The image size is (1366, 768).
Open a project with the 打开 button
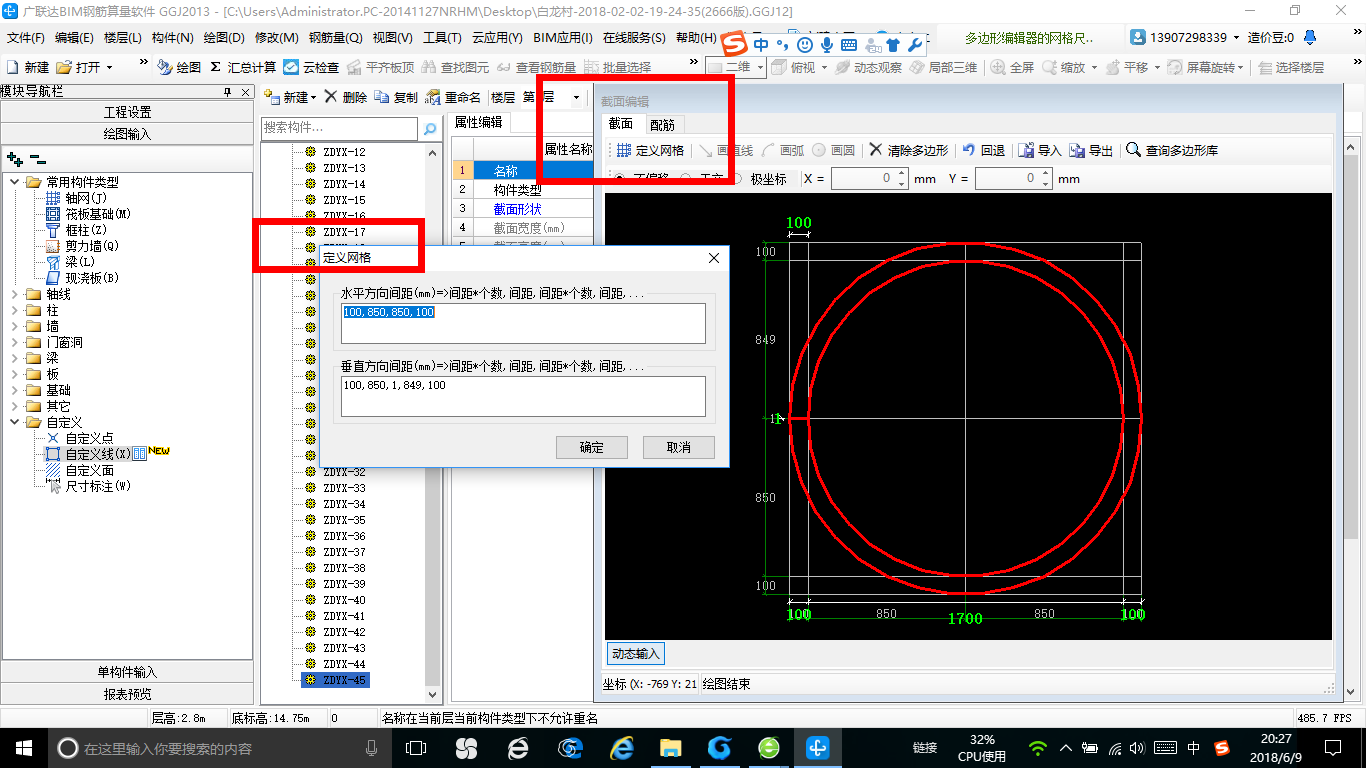[x=78, y=67]
